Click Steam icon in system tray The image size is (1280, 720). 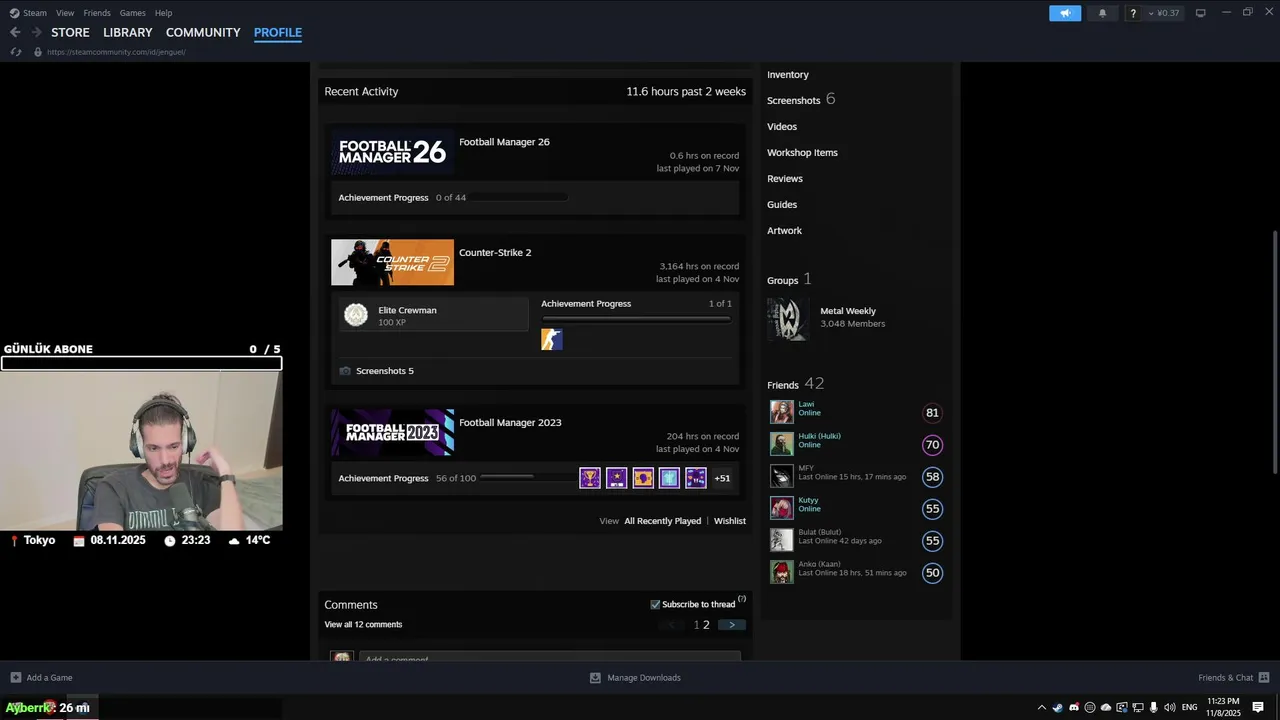point(1058,707)
